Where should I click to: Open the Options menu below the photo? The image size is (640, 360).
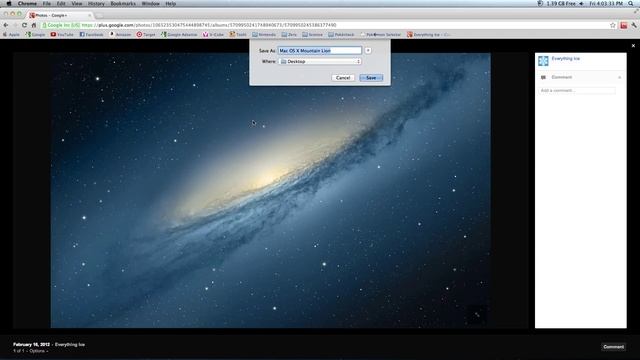pos(38,351)
